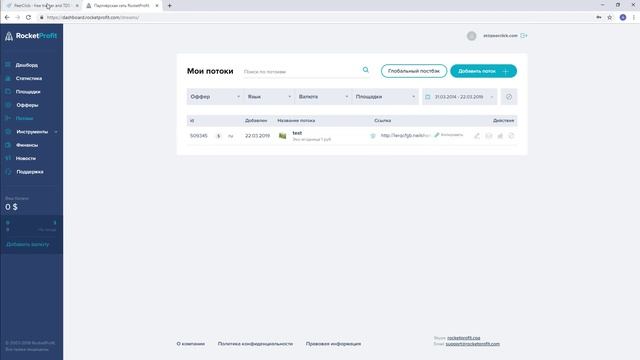Click the RocketProfit logo
Screen dimensions: 640x360
(31, 36)
